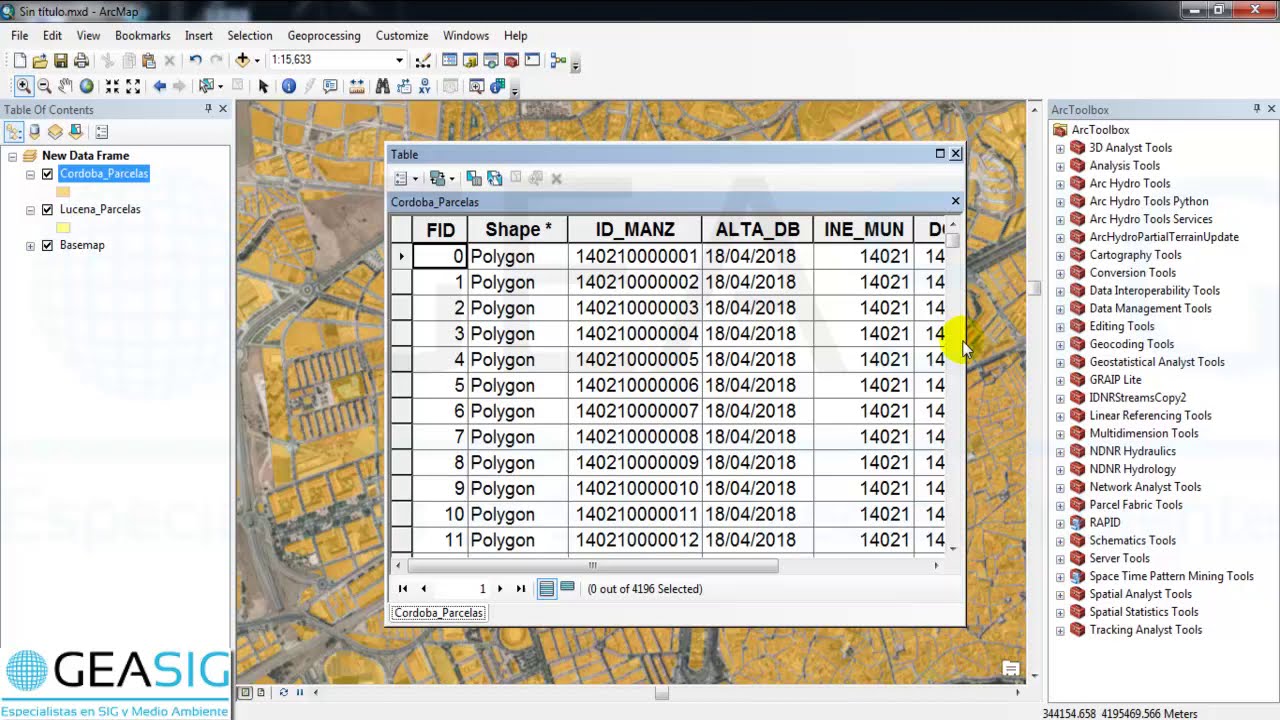Screen dimensions: 1280x720
Task: Open the map scale dropdown
Action: coord(399,60)
